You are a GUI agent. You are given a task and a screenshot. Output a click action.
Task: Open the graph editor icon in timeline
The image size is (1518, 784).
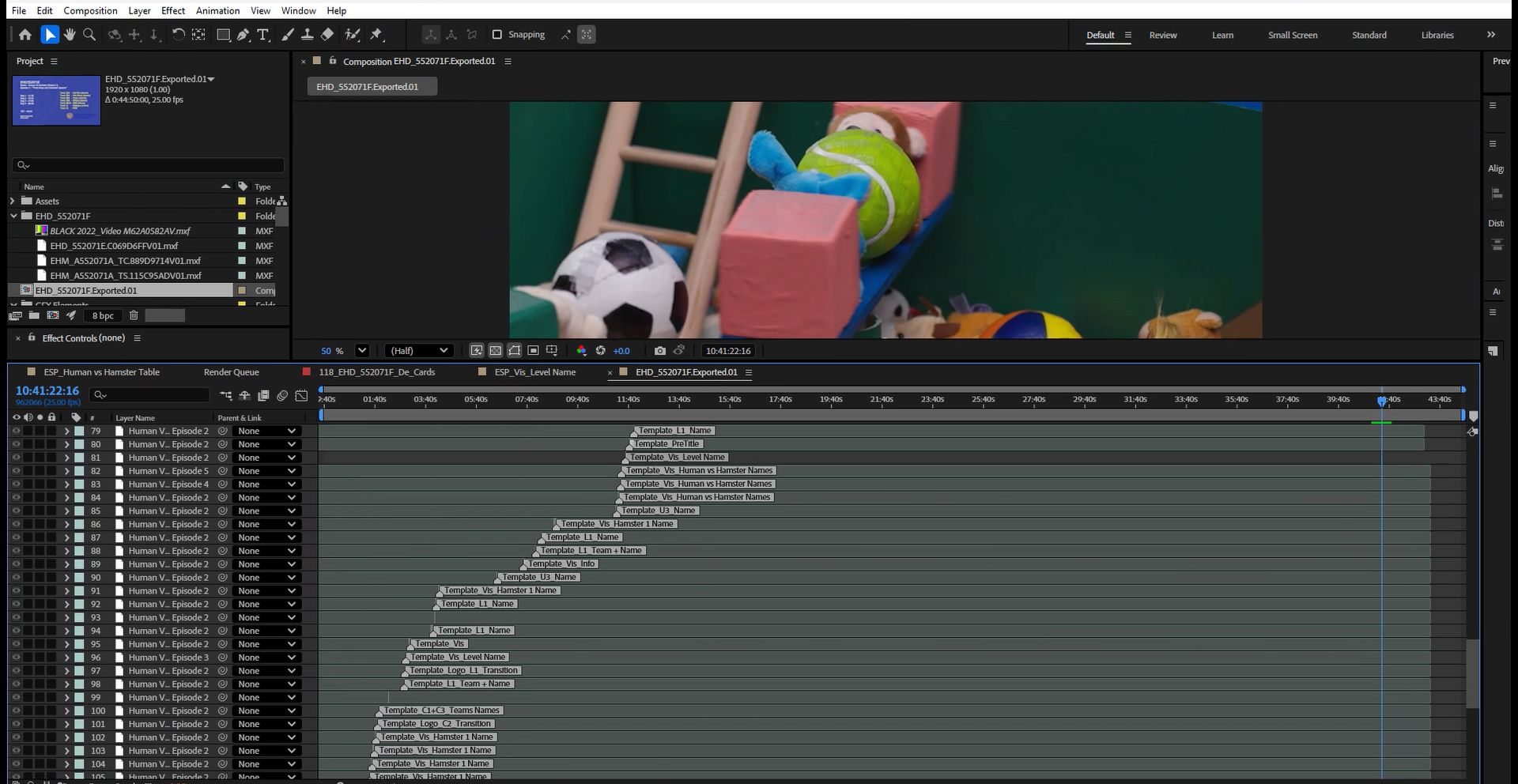(x=301, y=395)
